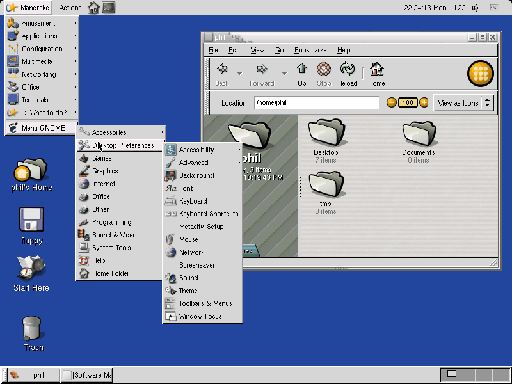Zoom out with the minus icon
The width and height of the screenshot is (512, 384).
(392, 102)
